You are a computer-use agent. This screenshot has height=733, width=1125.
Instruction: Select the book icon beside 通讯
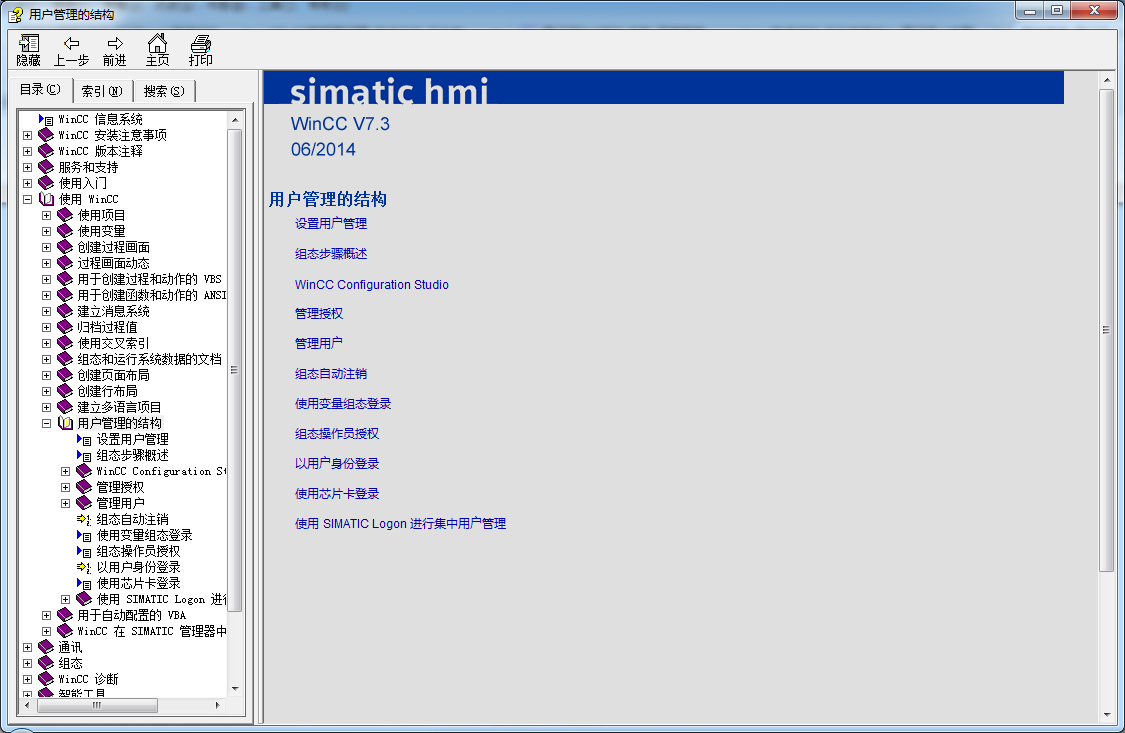click(46, 647)
